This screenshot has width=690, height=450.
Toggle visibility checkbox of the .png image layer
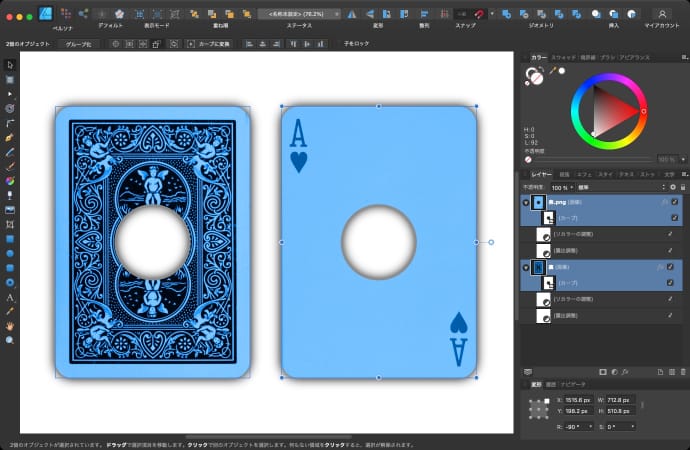click(674, 202)
